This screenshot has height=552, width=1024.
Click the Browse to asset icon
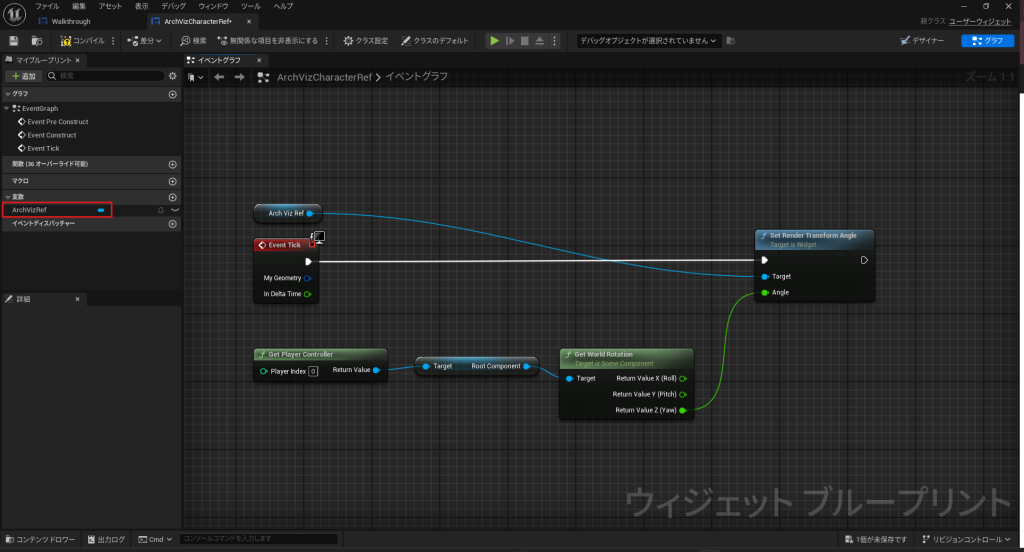coord(37,41)
